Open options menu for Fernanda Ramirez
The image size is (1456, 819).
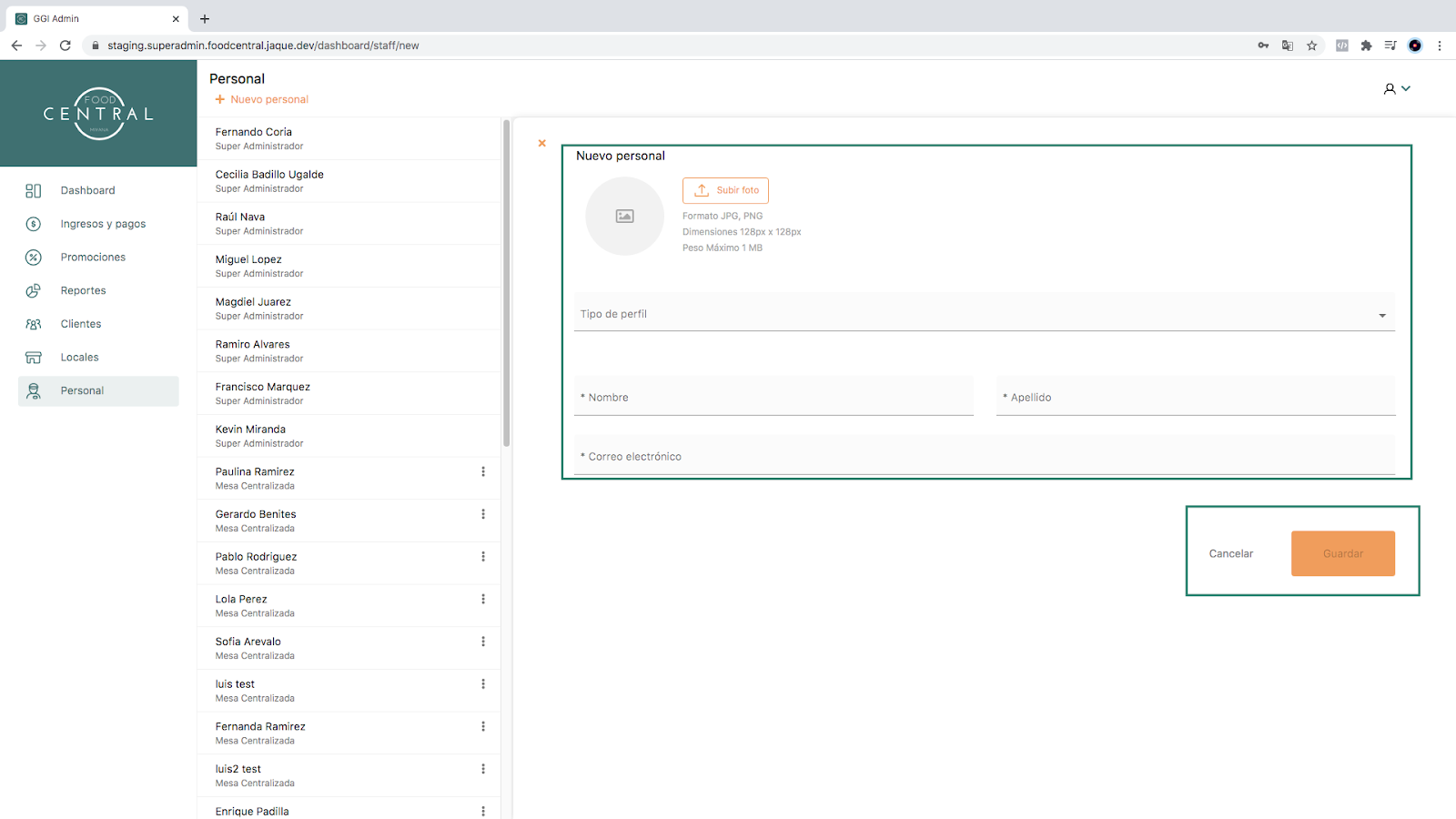(x=483, y=726)
